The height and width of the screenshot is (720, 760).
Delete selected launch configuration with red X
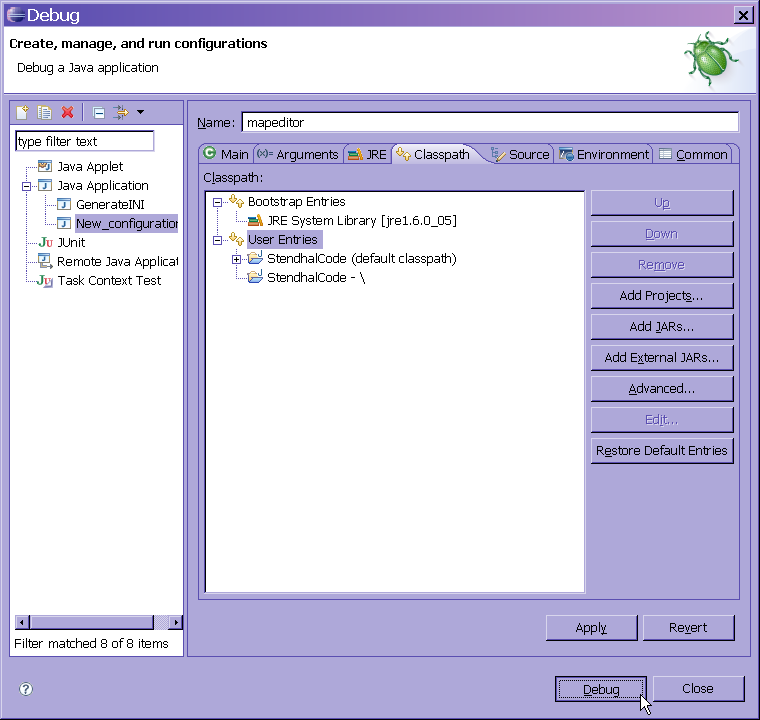[67, 113]
